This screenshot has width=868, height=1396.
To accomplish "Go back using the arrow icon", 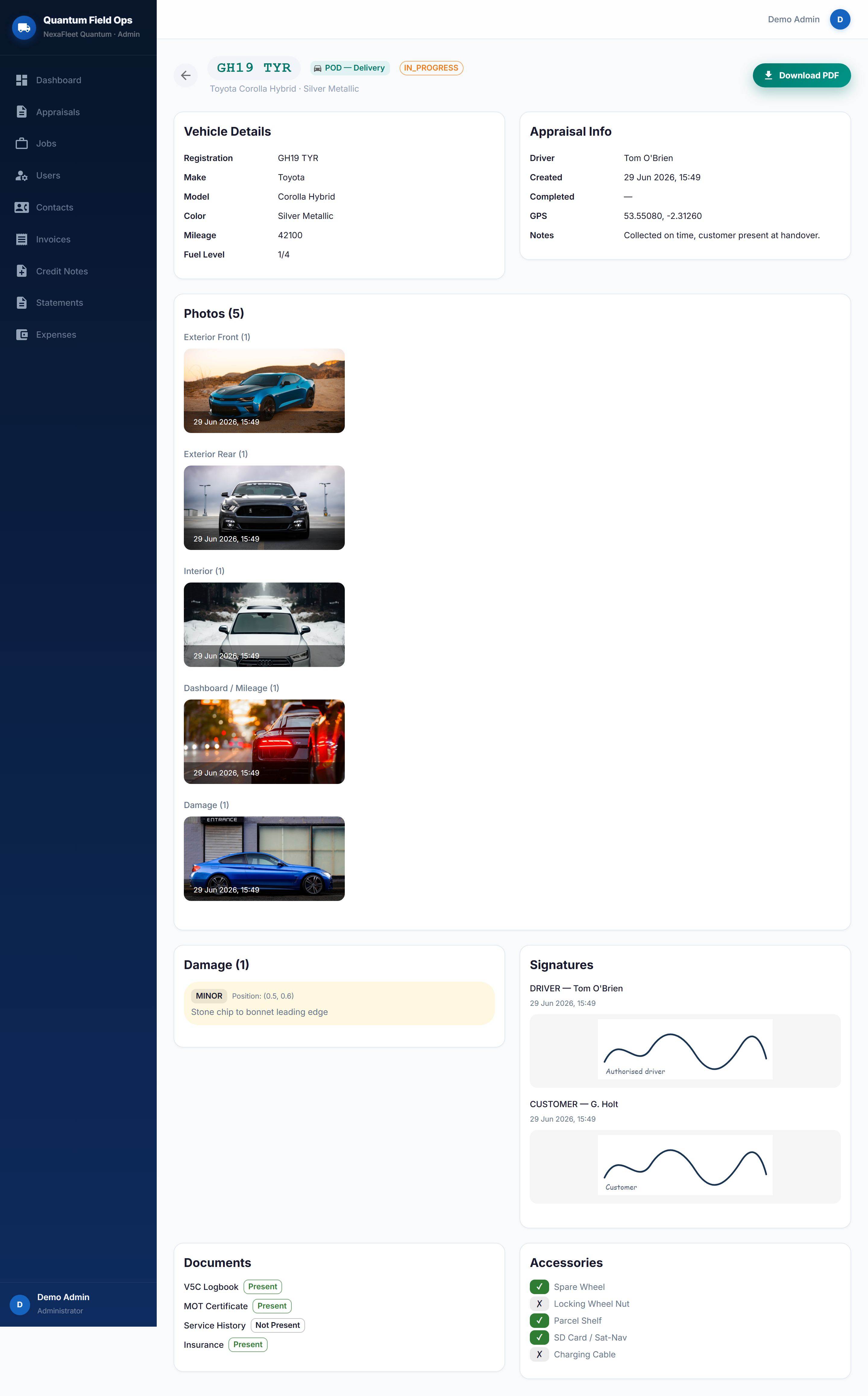I will pyautogui.click(x=185, y=75).
